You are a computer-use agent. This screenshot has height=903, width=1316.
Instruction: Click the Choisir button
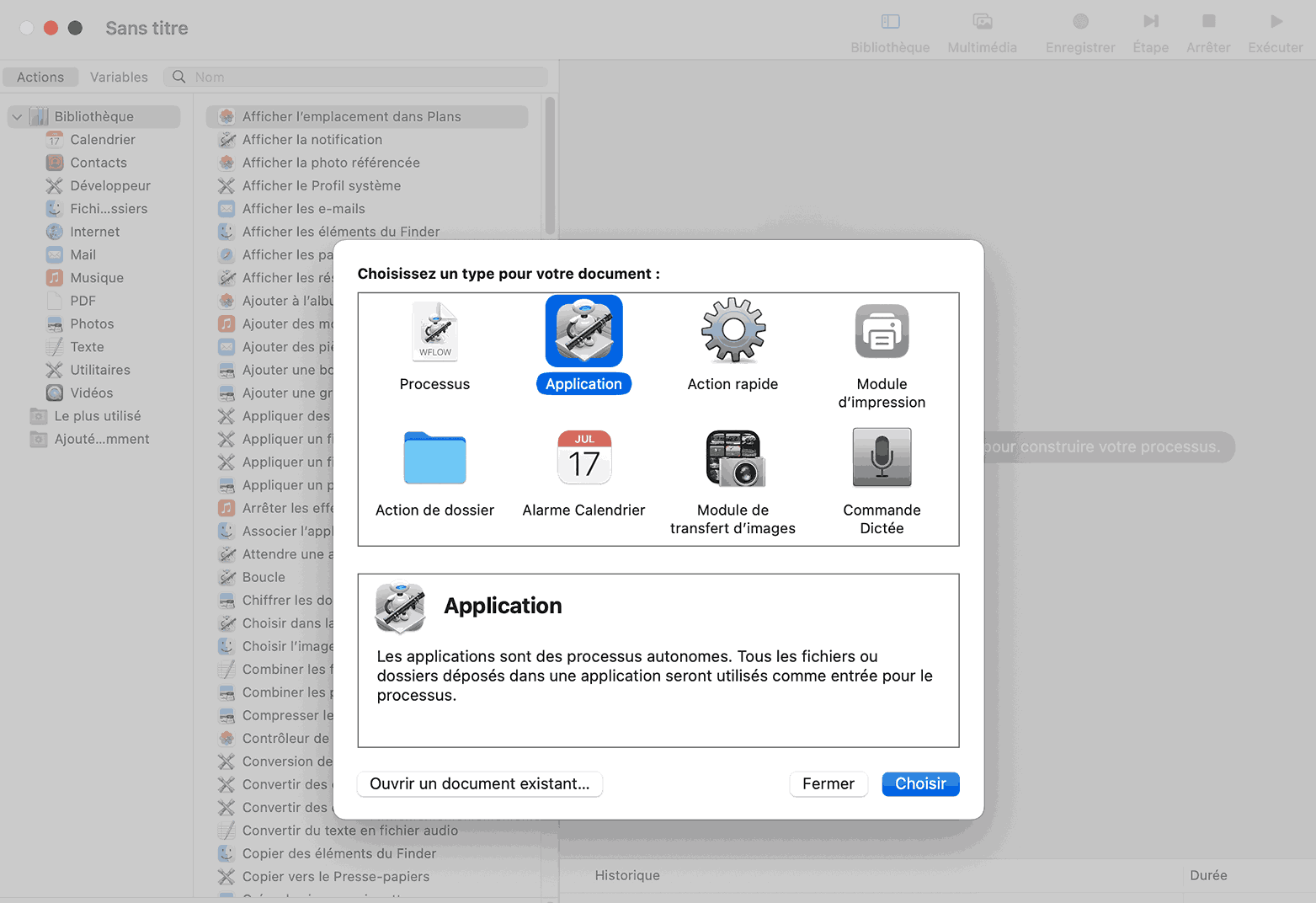920,784
